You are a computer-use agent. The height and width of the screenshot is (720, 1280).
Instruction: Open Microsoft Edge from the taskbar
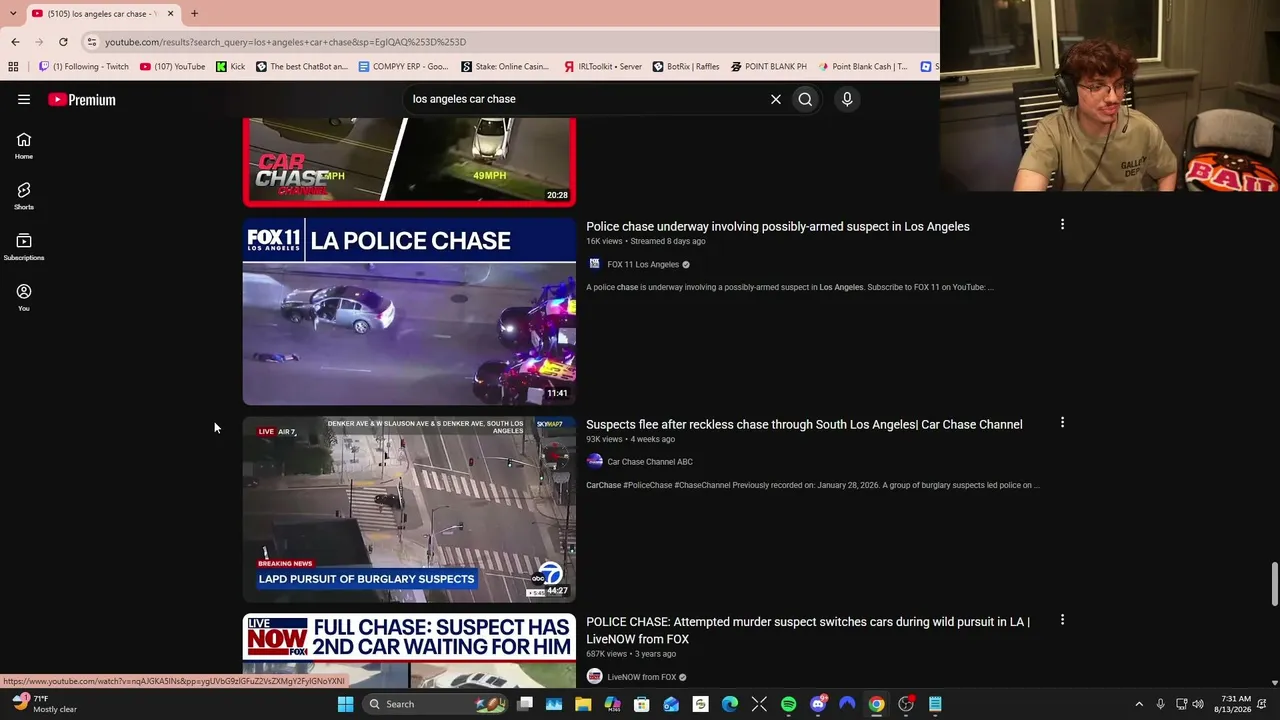point(730,704)
